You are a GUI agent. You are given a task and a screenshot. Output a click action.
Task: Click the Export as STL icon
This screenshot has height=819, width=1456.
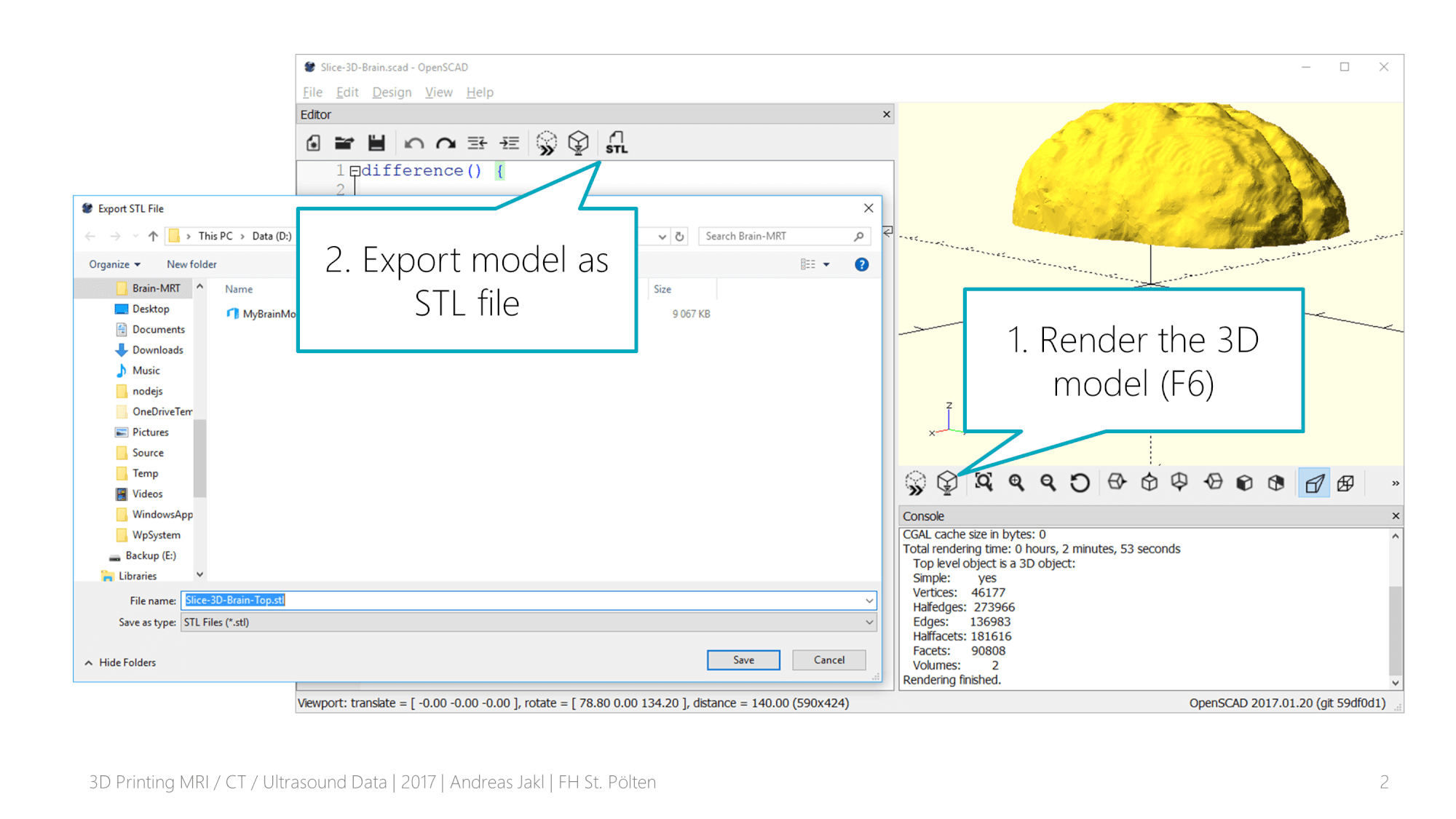coord(617,143)
